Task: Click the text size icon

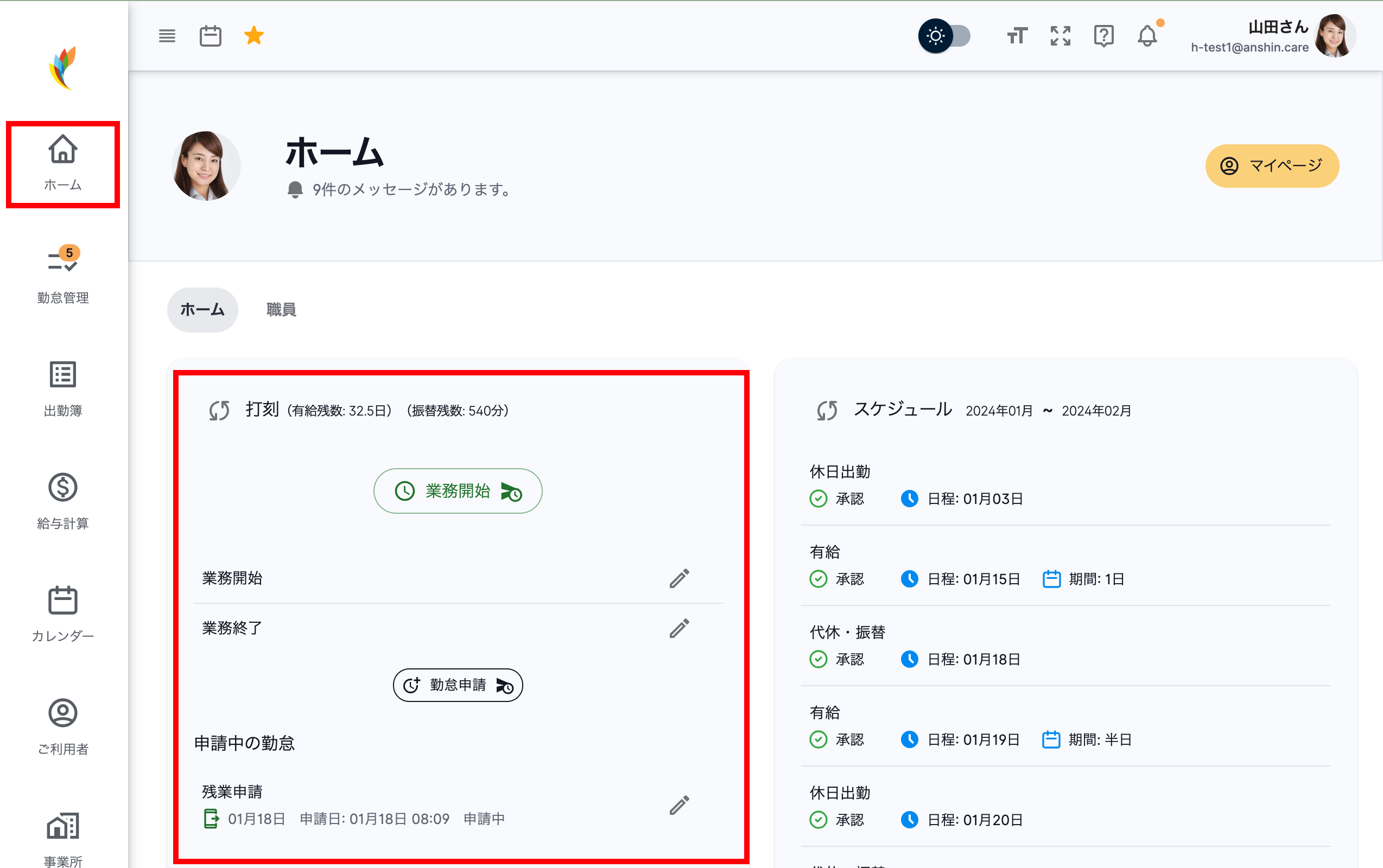Action: [x=1017, y=36]
